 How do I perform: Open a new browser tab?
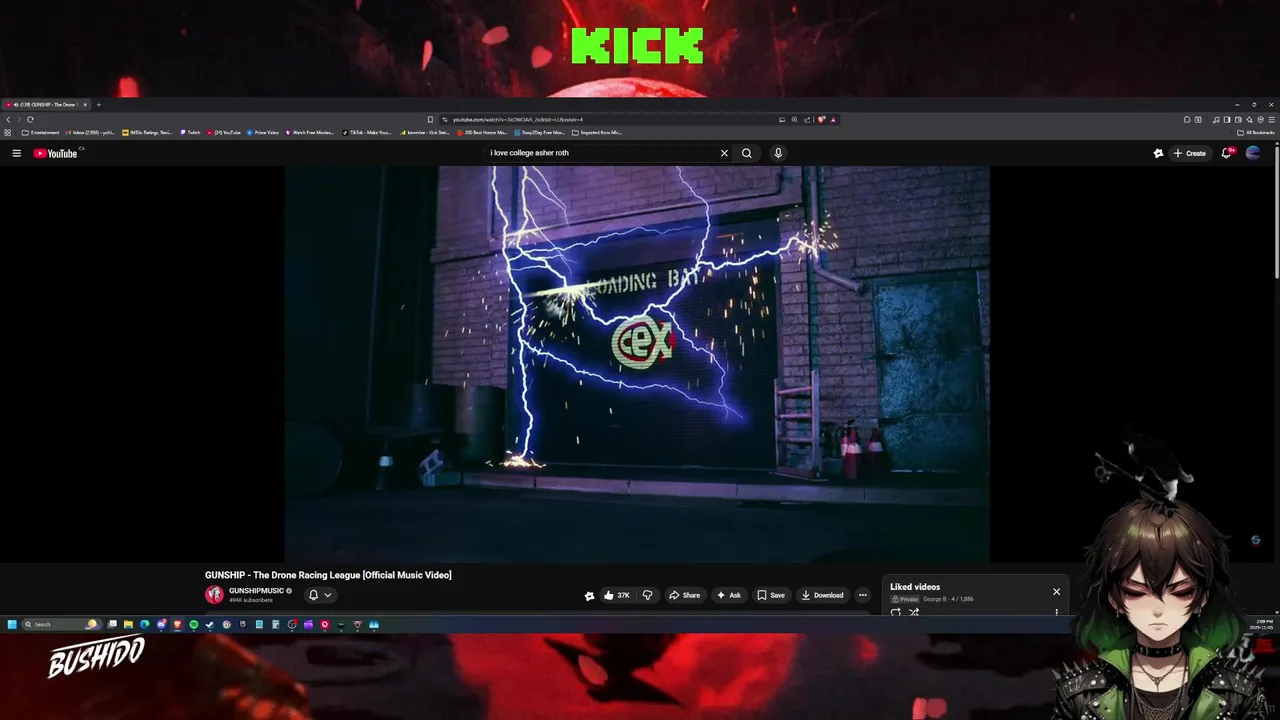(98, 105)
